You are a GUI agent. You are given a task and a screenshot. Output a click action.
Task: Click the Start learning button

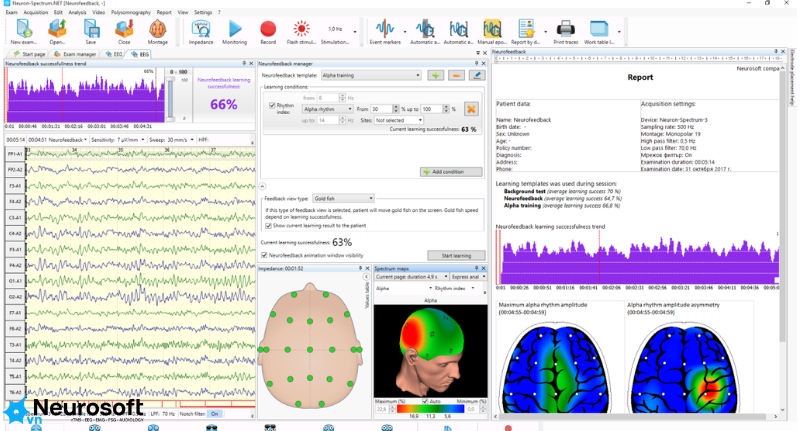(x=456, y=256)
